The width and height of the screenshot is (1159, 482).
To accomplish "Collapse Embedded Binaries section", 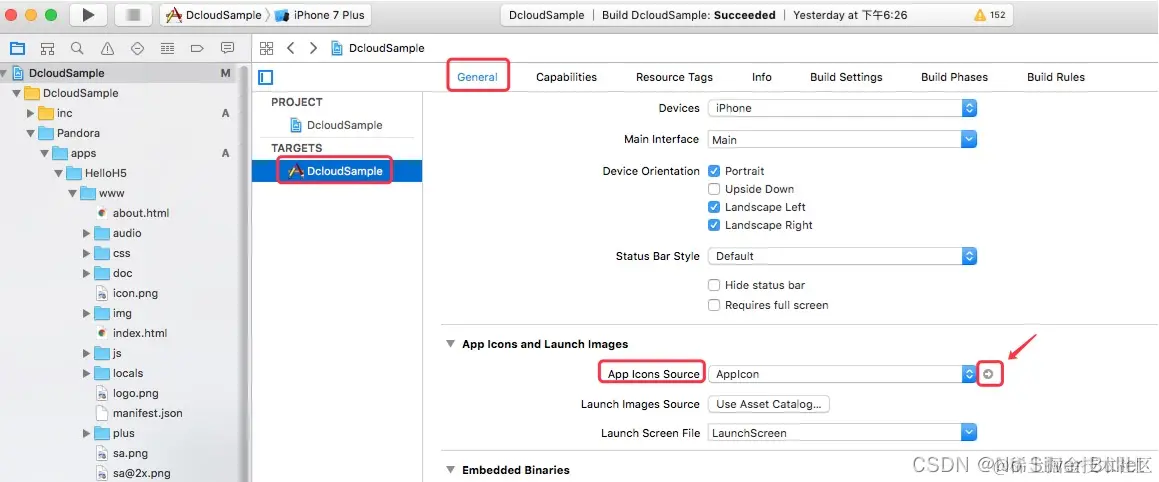I will point(450,469).
